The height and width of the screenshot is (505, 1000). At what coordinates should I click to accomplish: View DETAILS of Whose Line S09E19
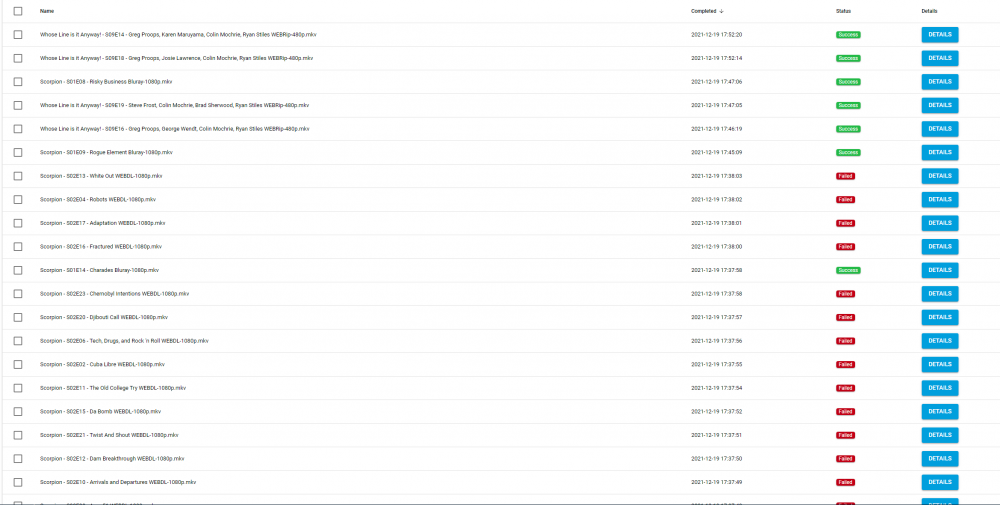[939, 105]
